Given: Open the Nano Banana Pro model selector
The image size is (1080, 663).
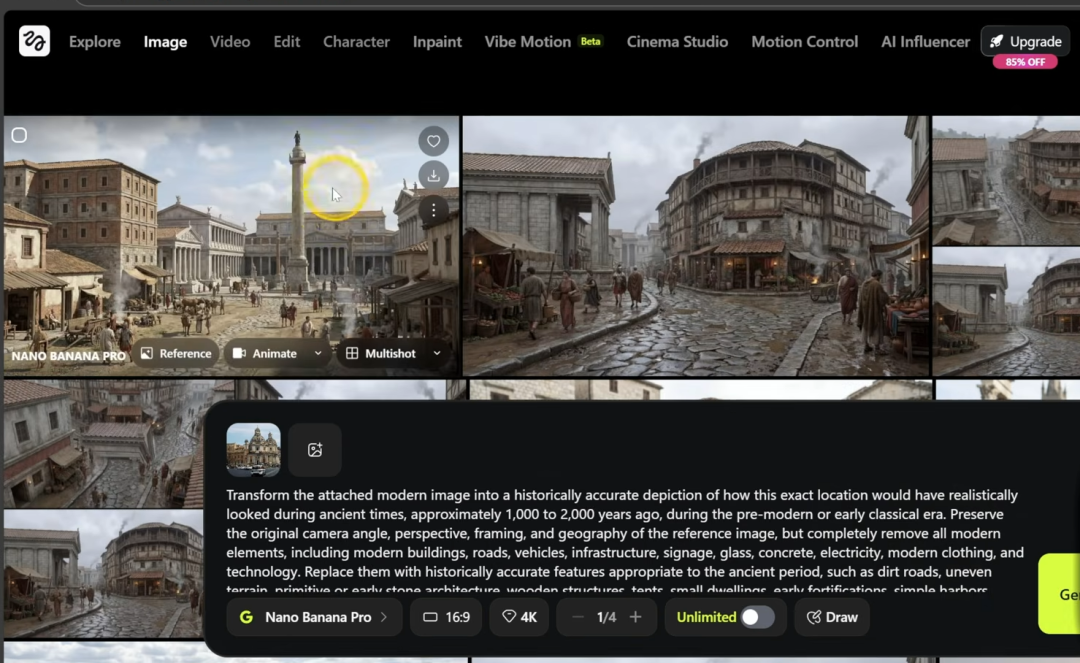Looking at the screenshot, I should pyautogui.click(x=314, y=617).
